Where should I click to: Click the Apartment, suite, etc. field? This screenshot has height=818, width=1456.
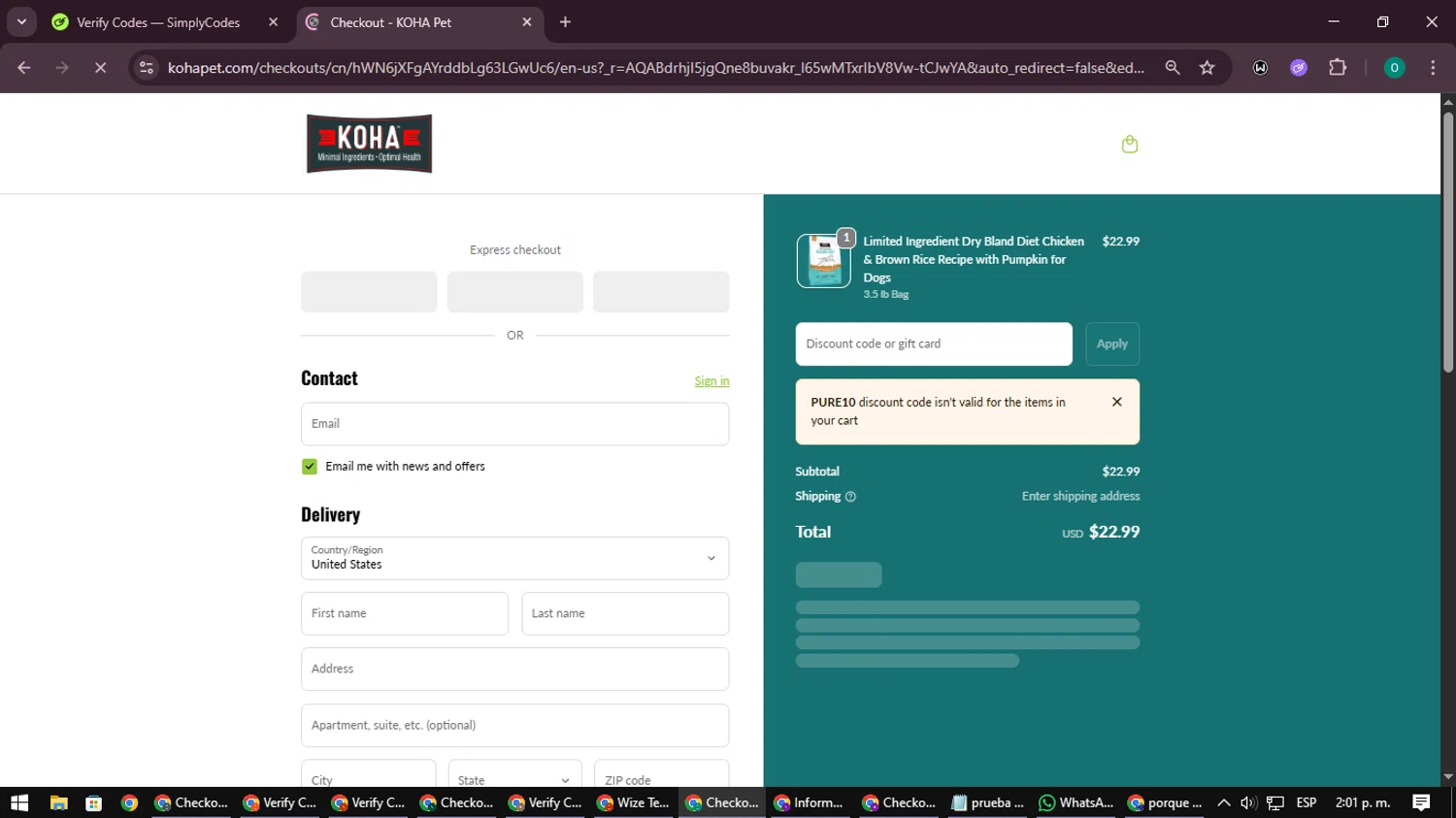click(514, 725)
